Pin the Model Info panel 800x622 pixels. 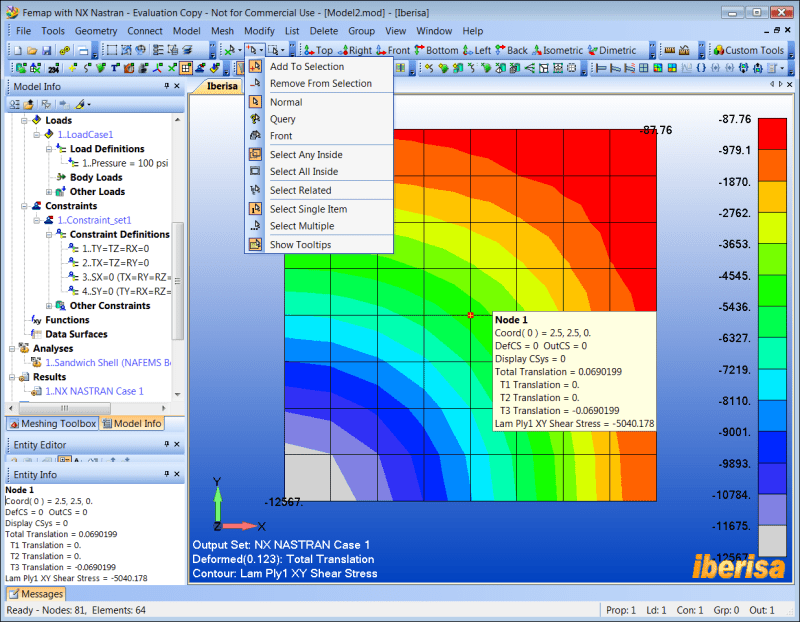coord(166,86)
